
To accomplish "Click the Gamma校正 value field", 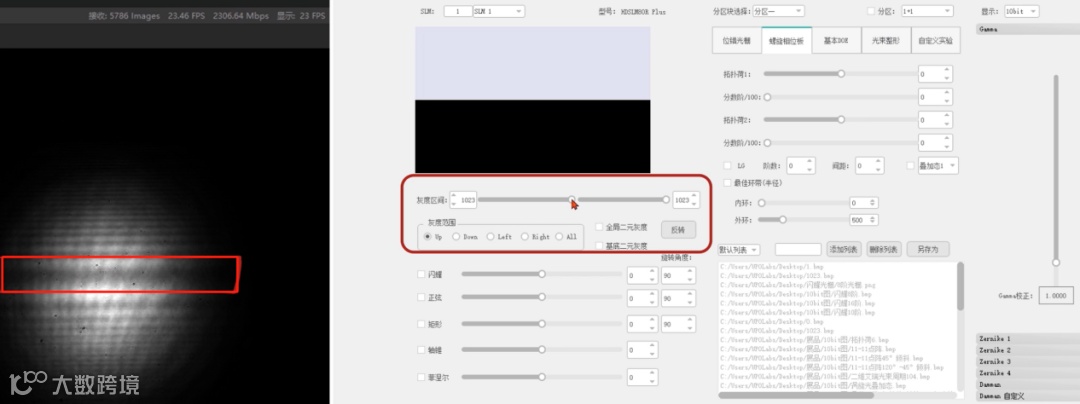I will point(1056,295).
